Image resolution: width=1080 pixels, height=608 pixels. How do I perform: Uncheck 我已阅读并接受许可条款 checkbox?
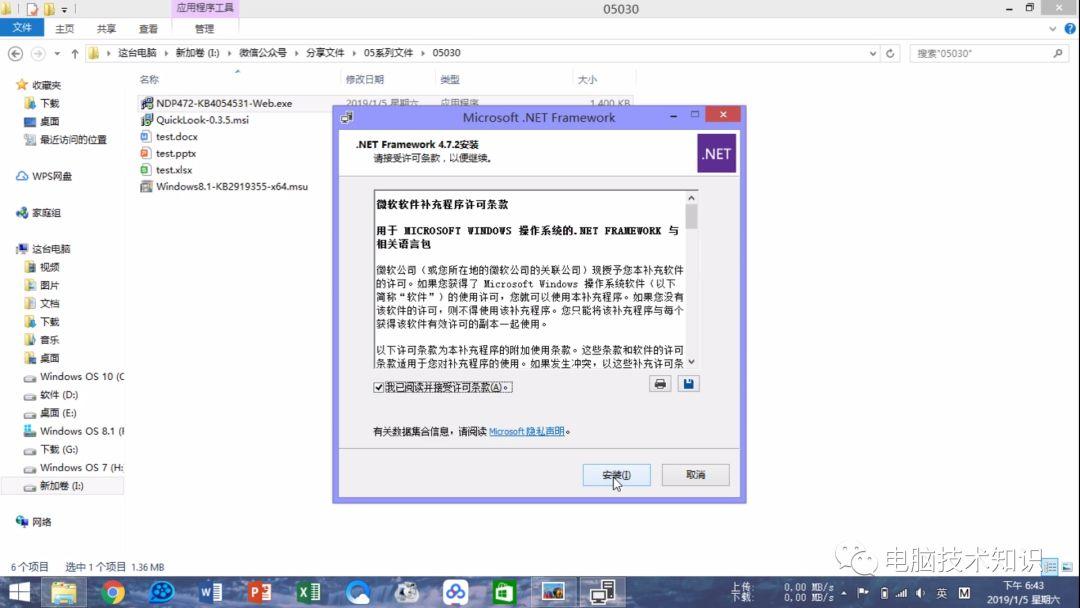378,387
